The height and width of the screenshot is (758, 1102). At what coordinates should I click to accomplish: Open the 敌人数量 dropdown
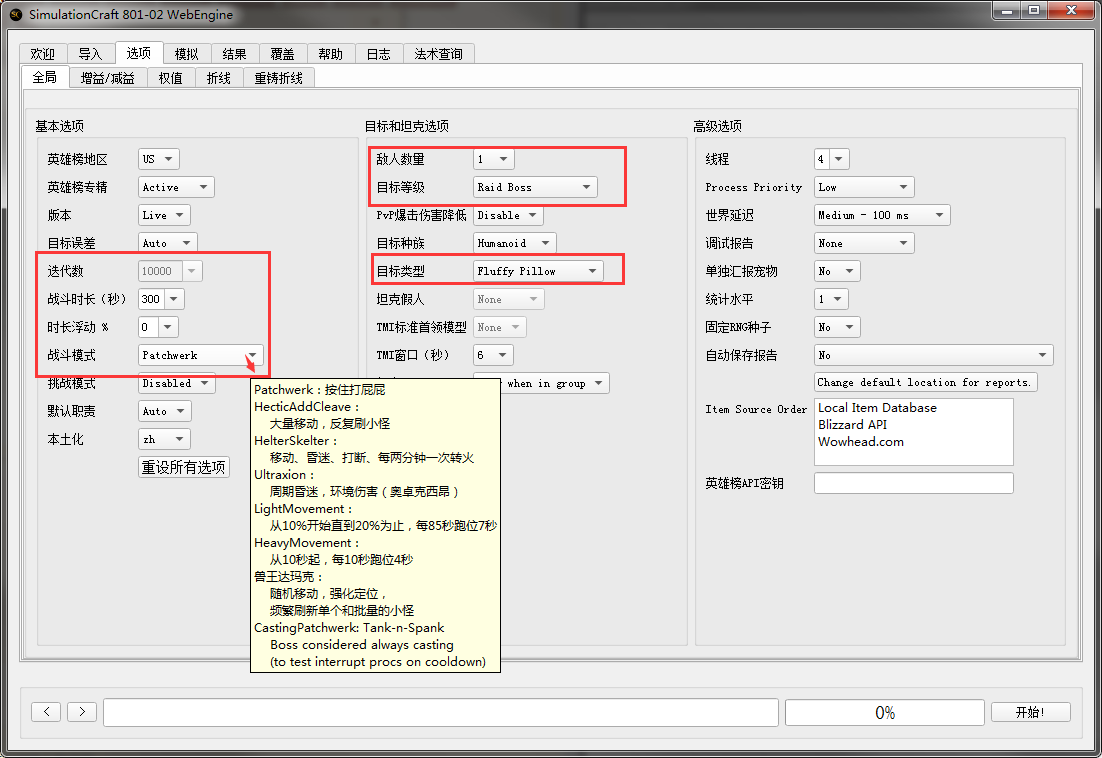pos(493,159)
